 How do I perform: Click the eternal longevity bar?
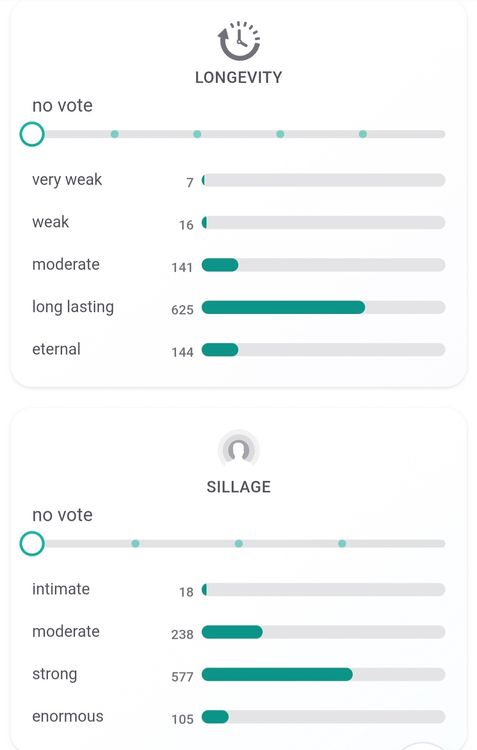tap(323, 350)
